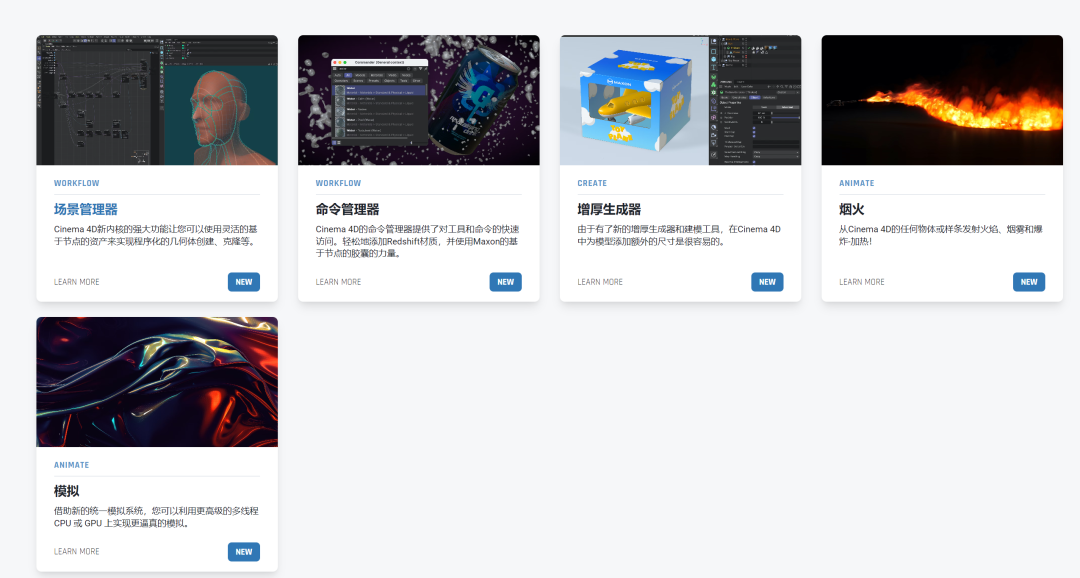1080x578 pixels.
Task: Click the 增厚生成器 card heading
Action: pos(610,209)
